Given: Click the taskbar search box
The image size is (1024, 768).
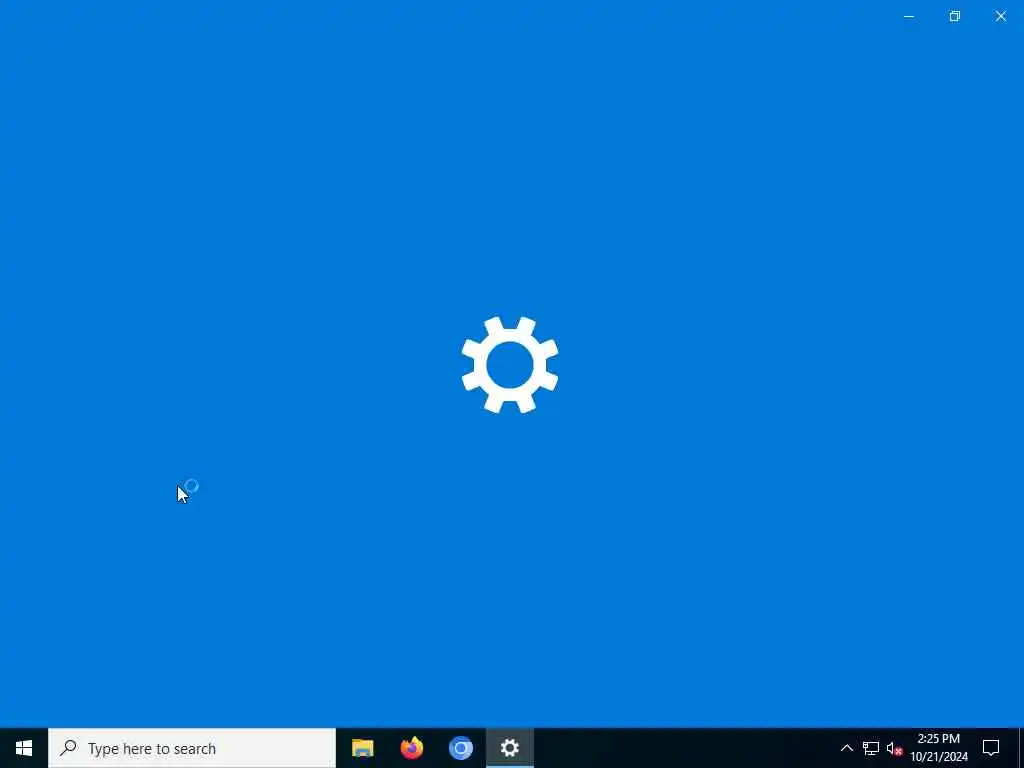Looking at the screenshot, I should 192,748.
